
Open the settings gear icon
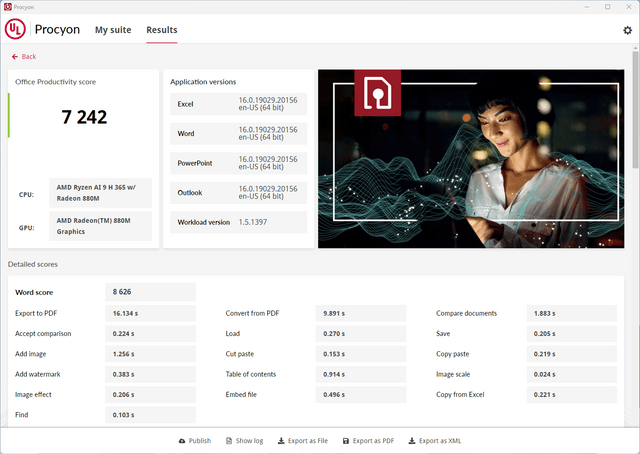click(x=627, y=30)
